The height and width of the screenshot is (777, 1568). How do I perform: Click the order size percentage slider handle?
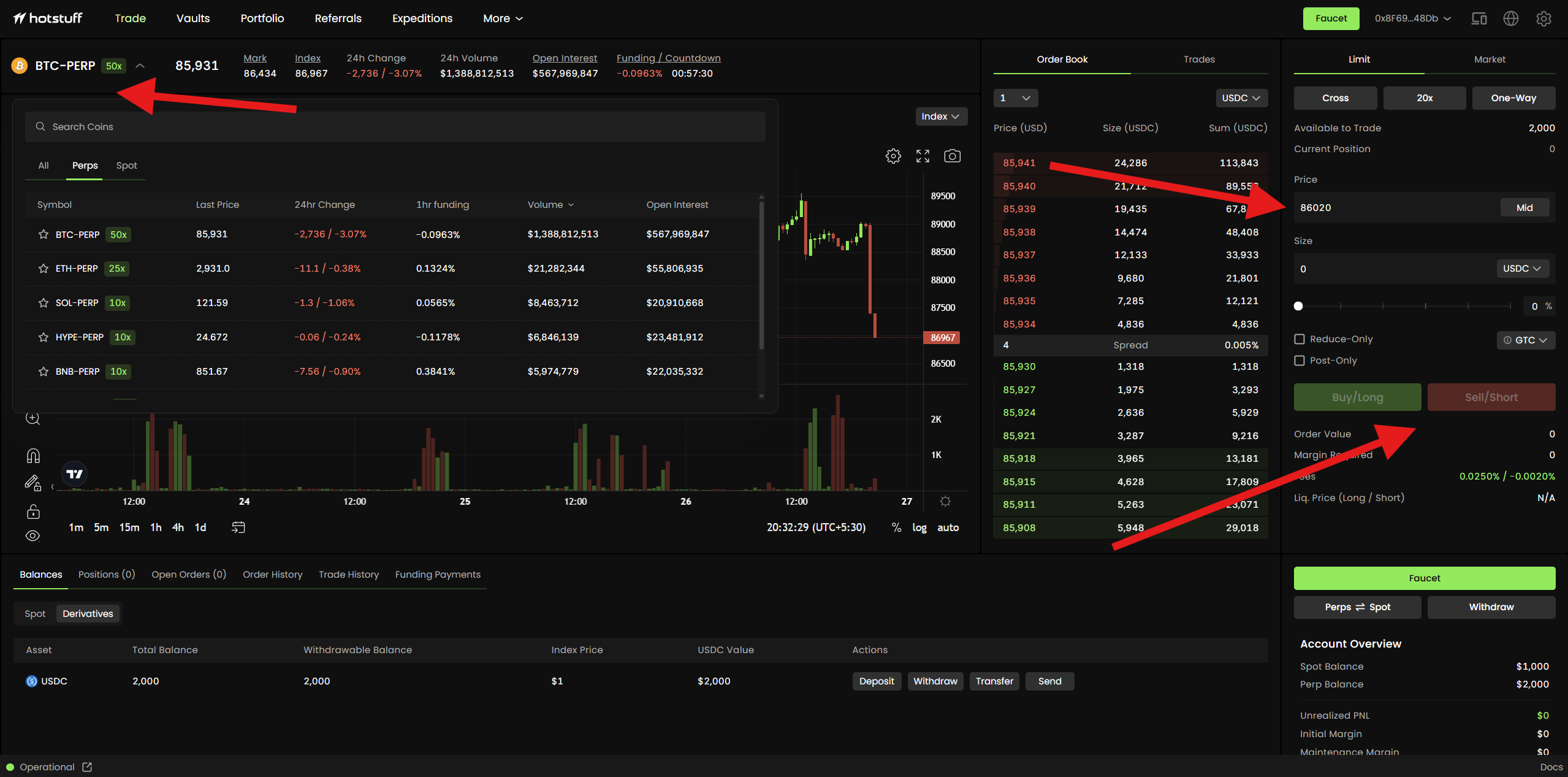[1298, 306]
